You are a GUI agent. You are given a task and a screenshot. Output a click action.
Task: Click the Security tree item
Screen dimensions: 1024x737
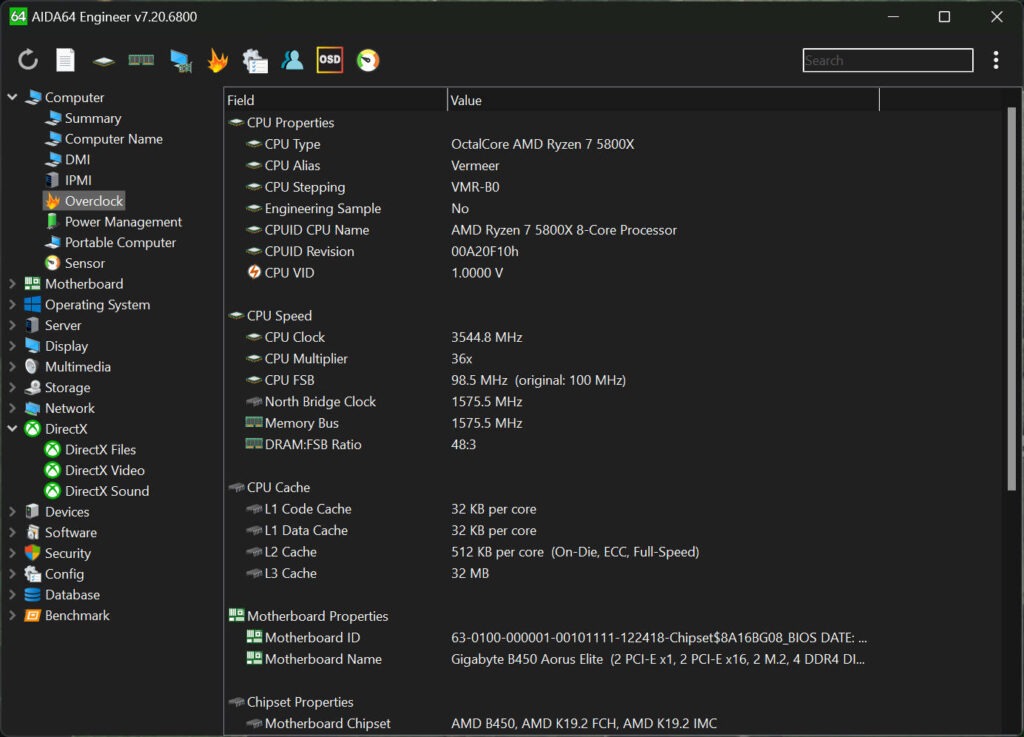(57, 553)
